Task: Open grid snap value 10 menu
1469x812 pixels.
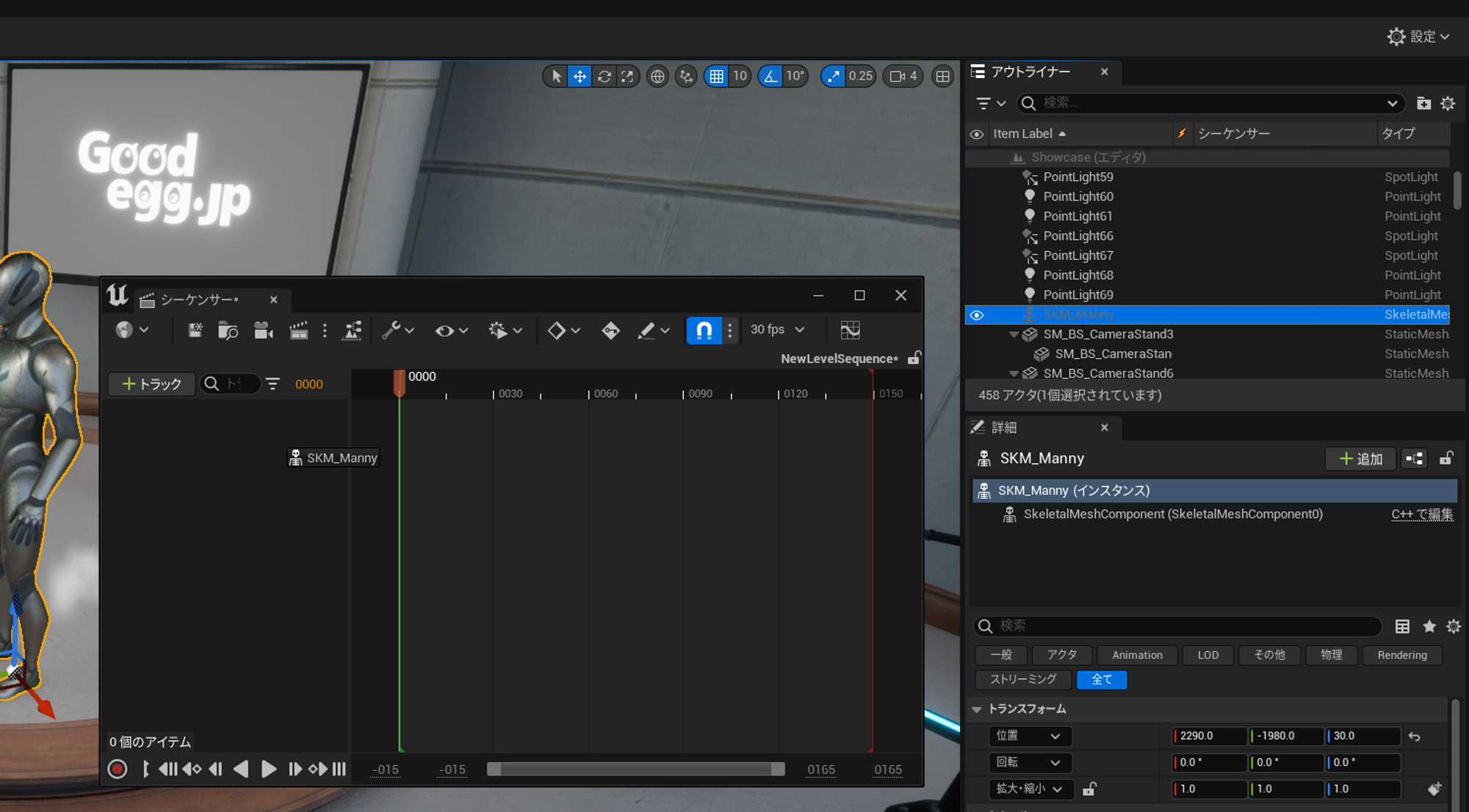Action: pos(740,76)
